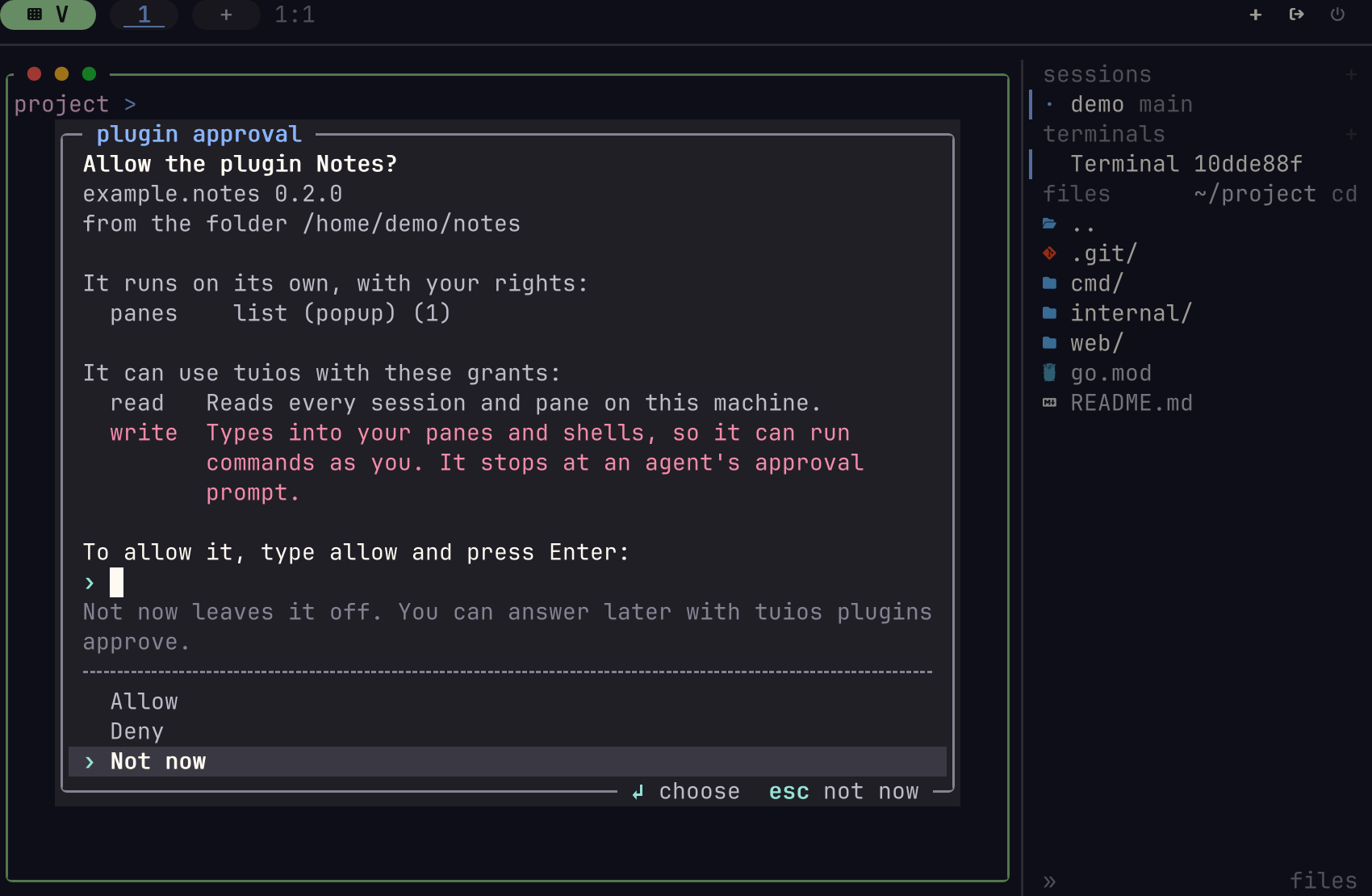Click the esc not now hint
Viewport: 1372px width, 896px height.
click(x=843, y=791)
